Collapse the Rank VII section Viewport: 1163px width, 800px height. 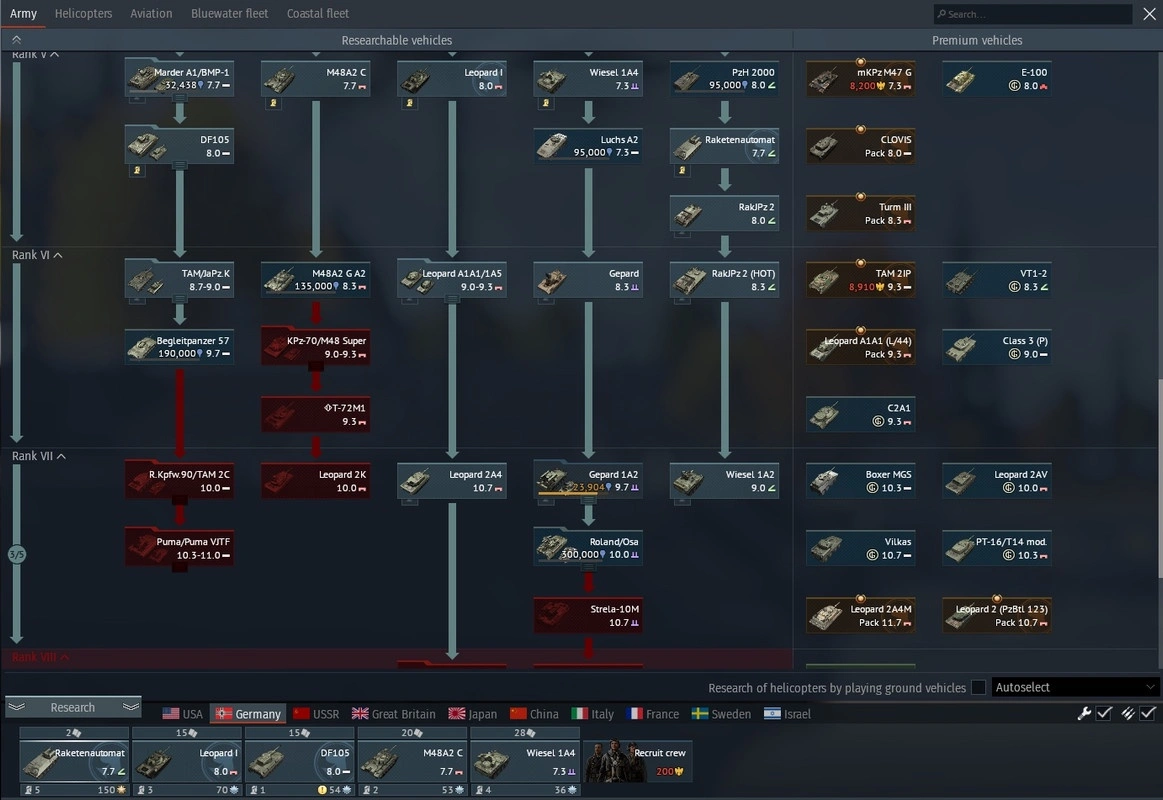point(61,457)
